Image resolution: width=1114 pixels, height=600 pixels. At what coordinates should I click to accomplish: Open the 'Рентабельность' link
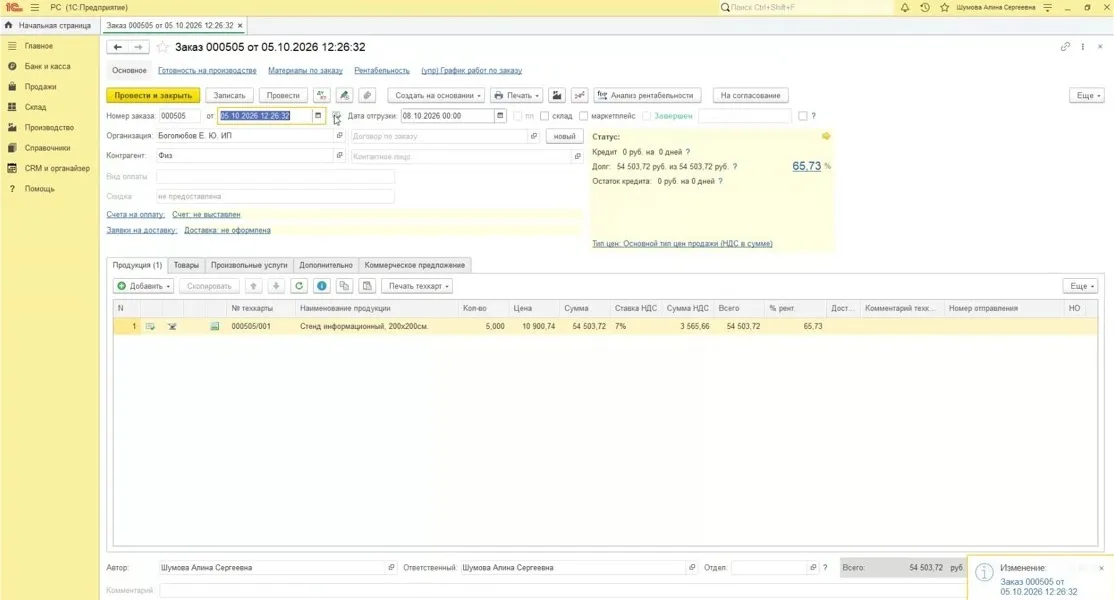[x=382, y=70]
